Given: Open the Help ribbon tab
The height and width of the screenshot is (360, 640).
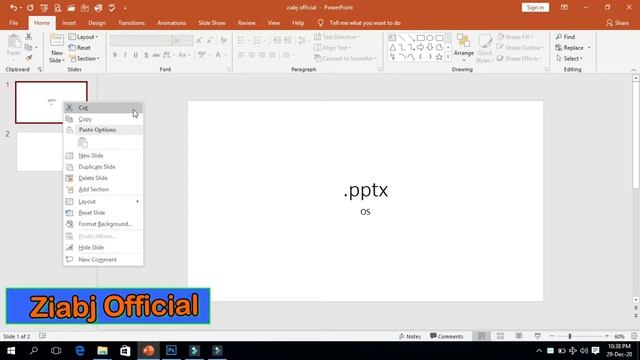Looking at the screenshot, I should (x=298, y=23).
